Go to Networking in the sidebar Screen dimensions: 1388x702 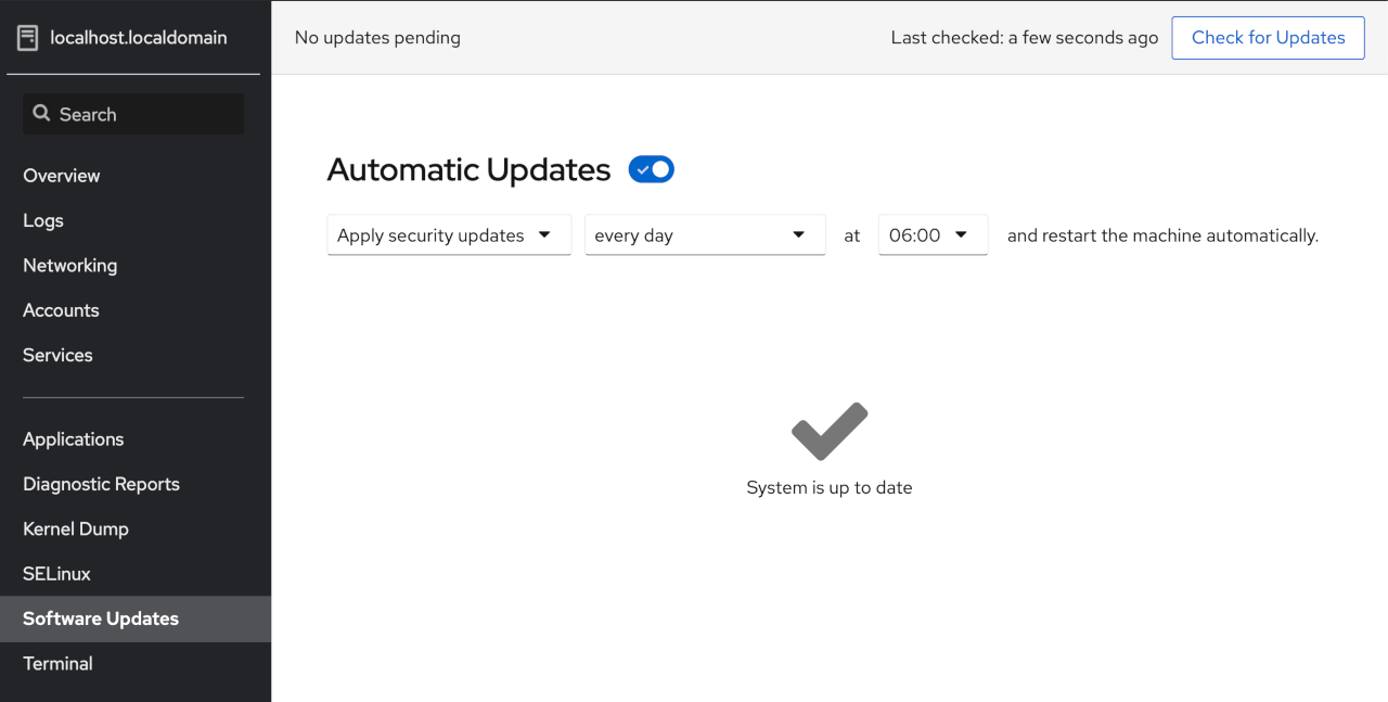[69, 265]
